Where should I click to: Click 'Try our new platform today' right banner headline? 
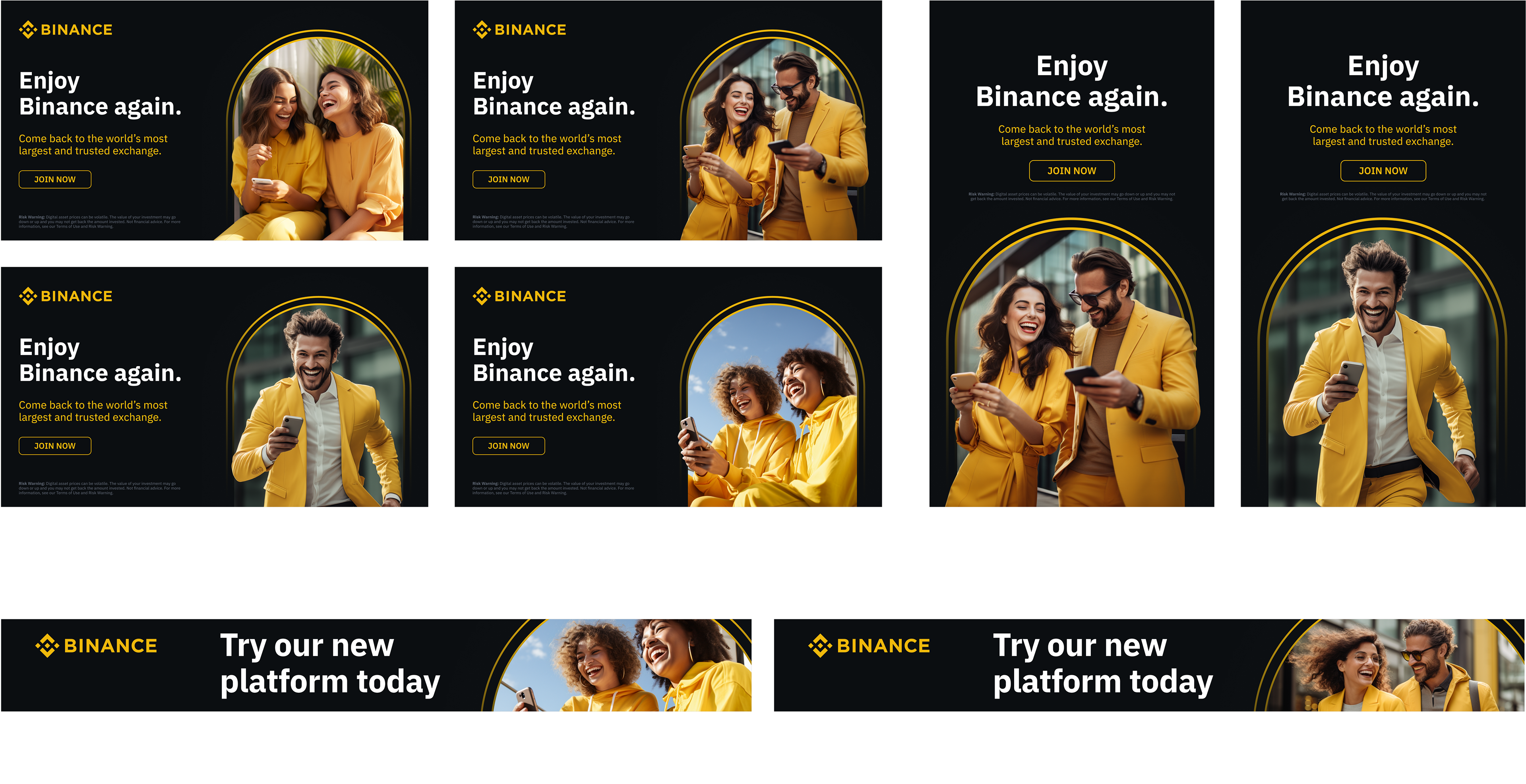pos(1103,663)
